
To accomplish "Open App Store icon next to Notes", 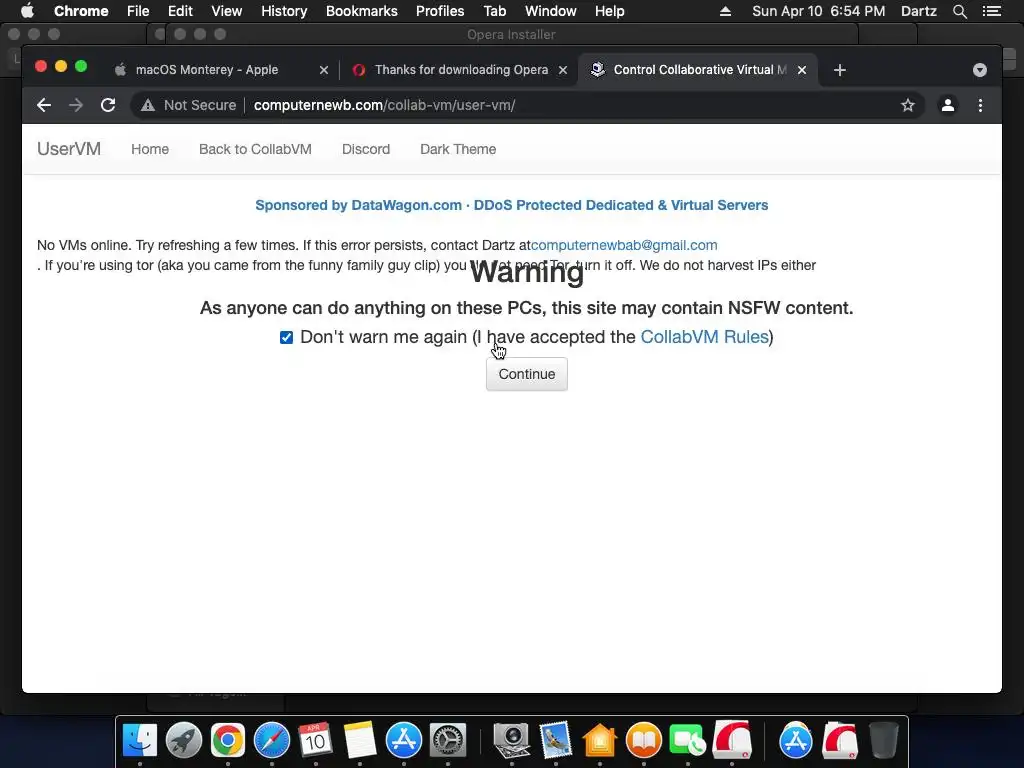I will point(404,741).
